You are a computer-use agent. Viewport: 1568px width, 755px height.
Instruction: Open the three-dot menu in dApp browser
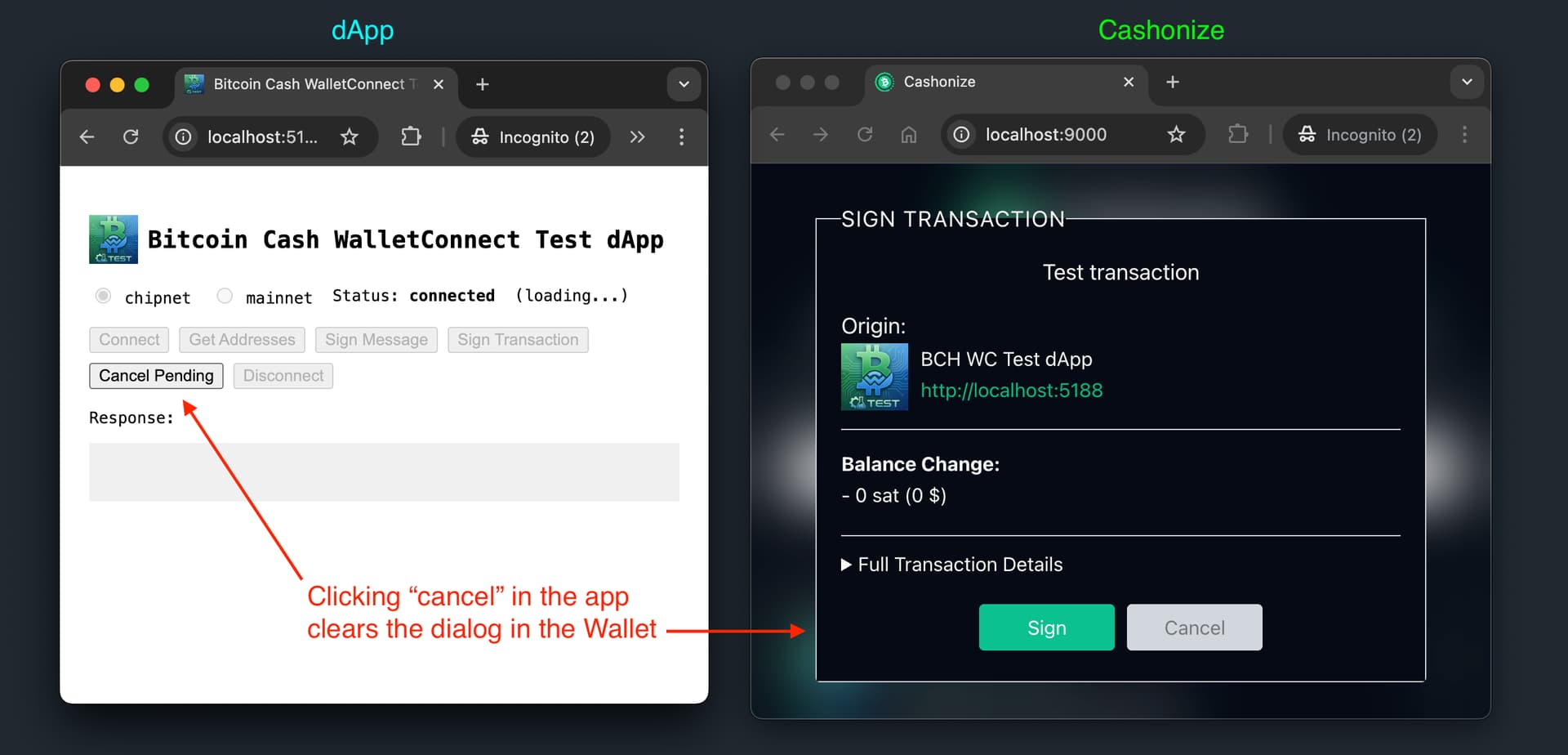click(681, 137)
